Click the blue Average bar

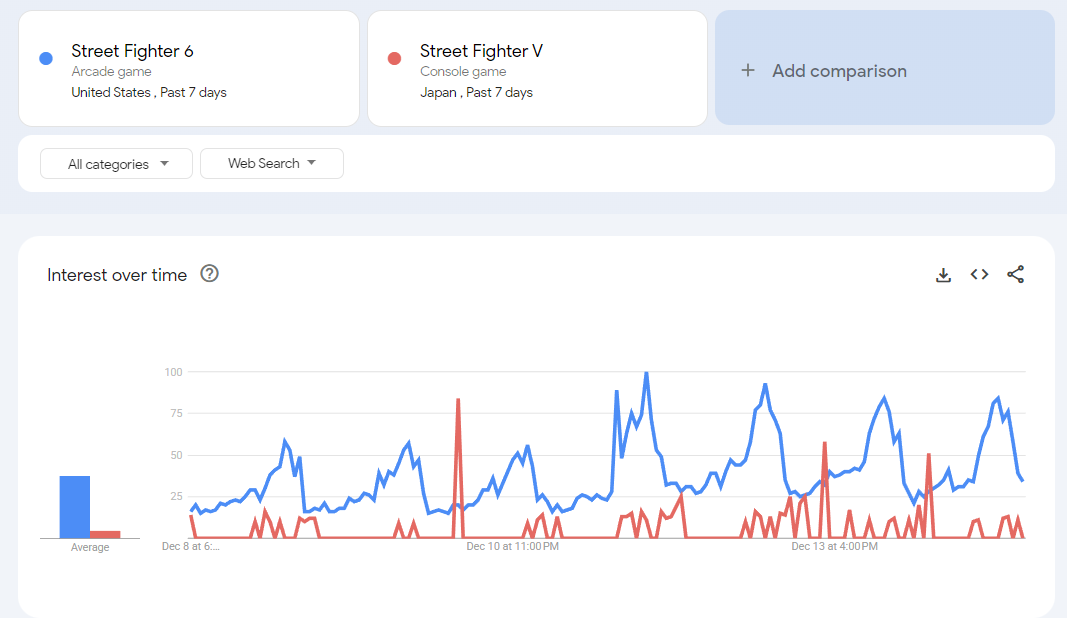(75, 507)
